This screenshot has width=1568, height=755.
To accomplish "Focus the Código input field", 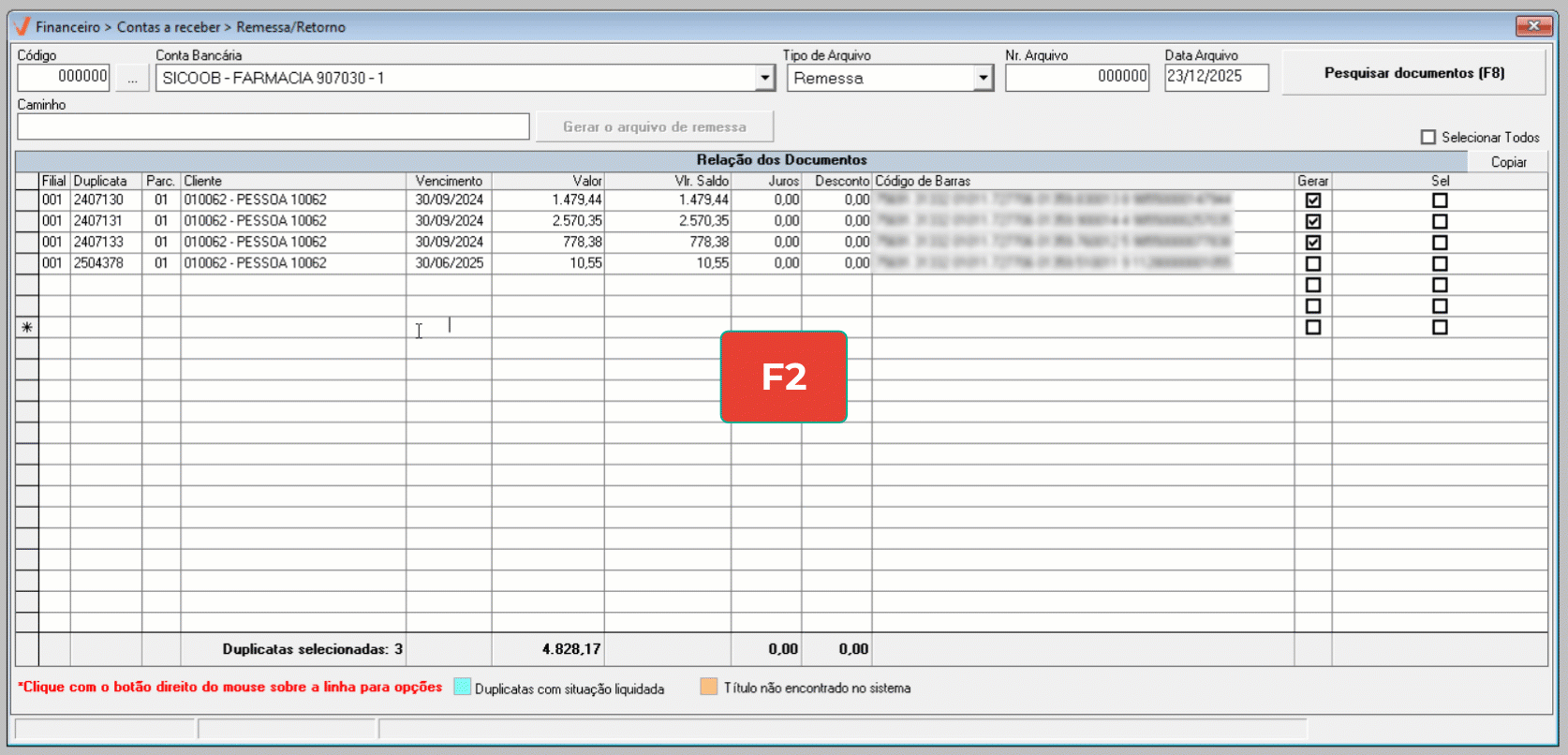I will tap(64, 77).
